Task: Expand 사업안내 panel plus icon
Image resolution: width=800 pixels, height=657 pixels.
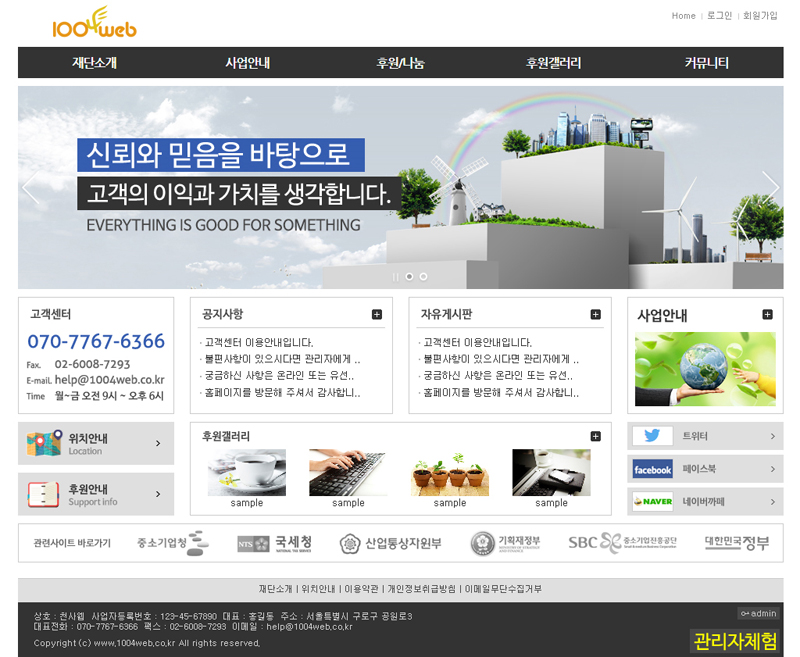Action: [x=768, y=314]
